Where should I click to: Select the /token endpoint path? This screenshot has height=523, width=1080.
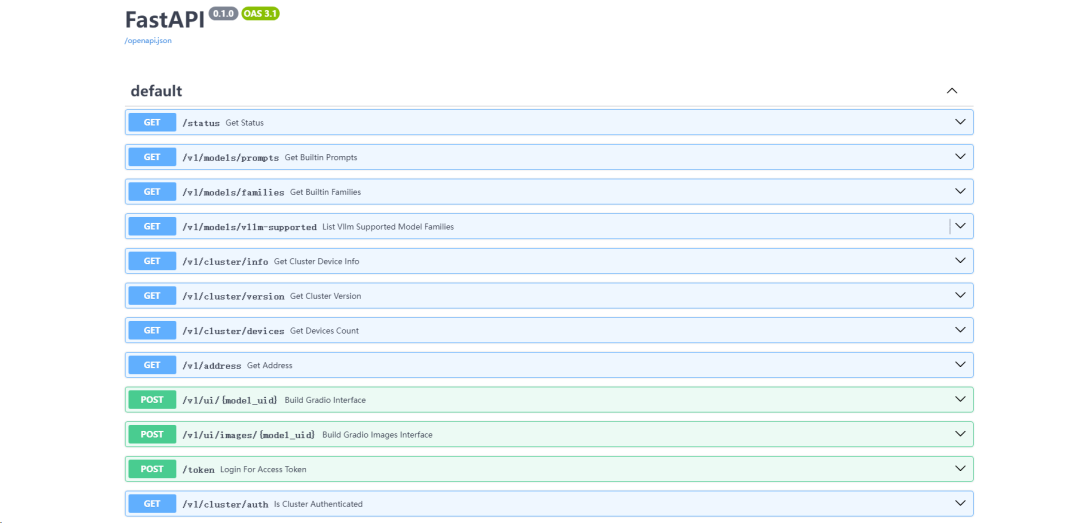click(x=198, y=470)
